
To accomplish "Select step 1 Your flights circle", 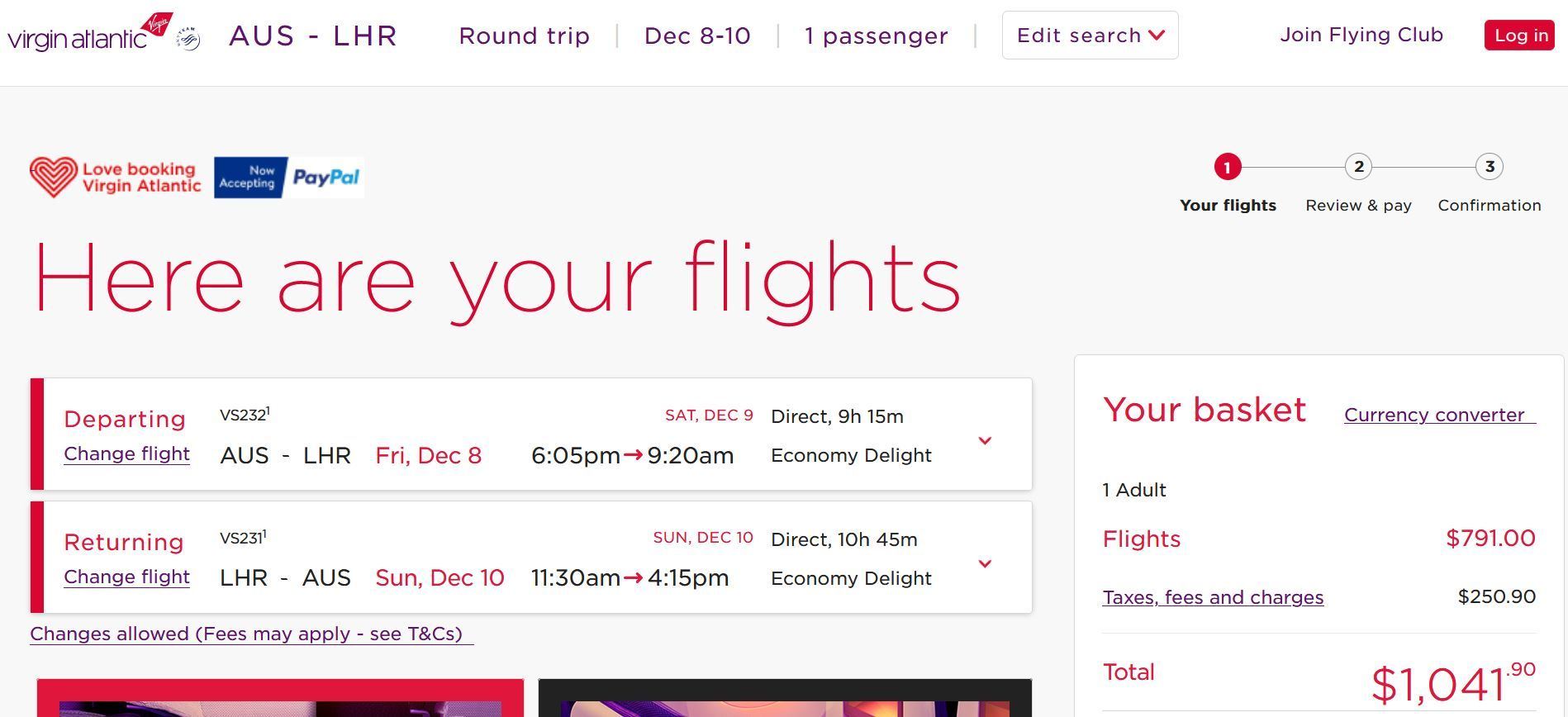I will coord(1227,167).
